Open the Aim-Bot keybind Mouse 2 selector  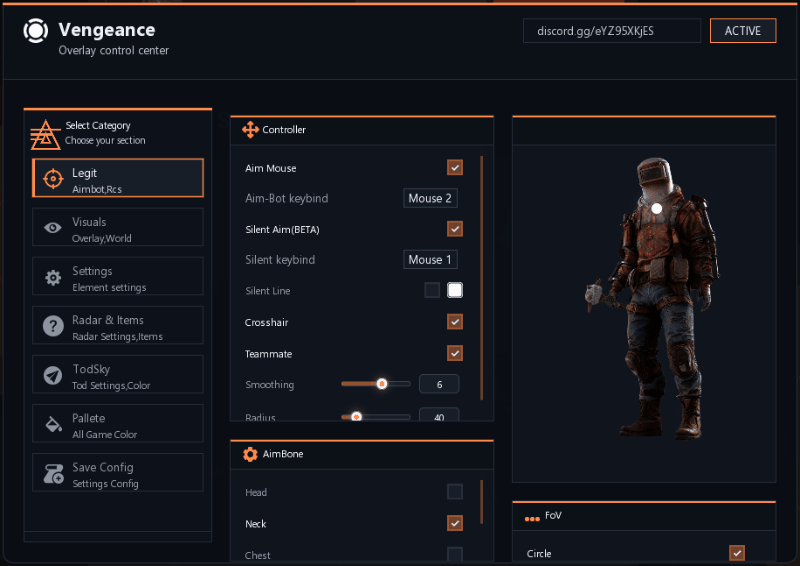(x=430, y=198)
